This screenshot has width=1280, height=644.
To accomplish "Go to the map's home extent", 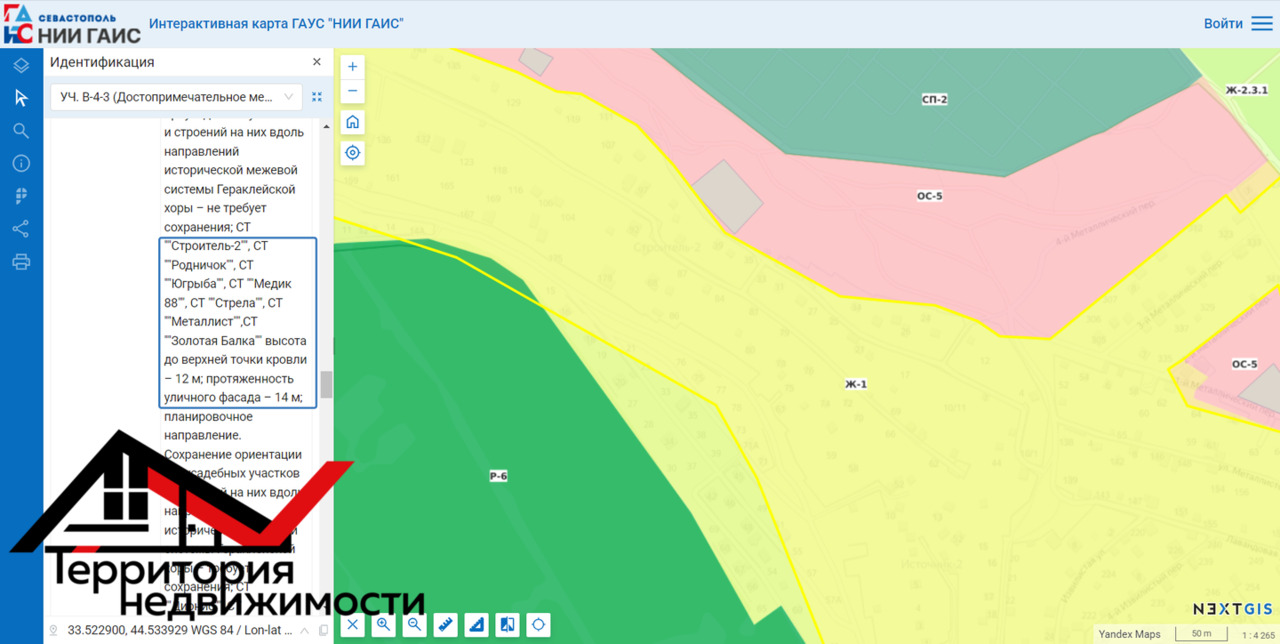I will [x=352, y=123].
